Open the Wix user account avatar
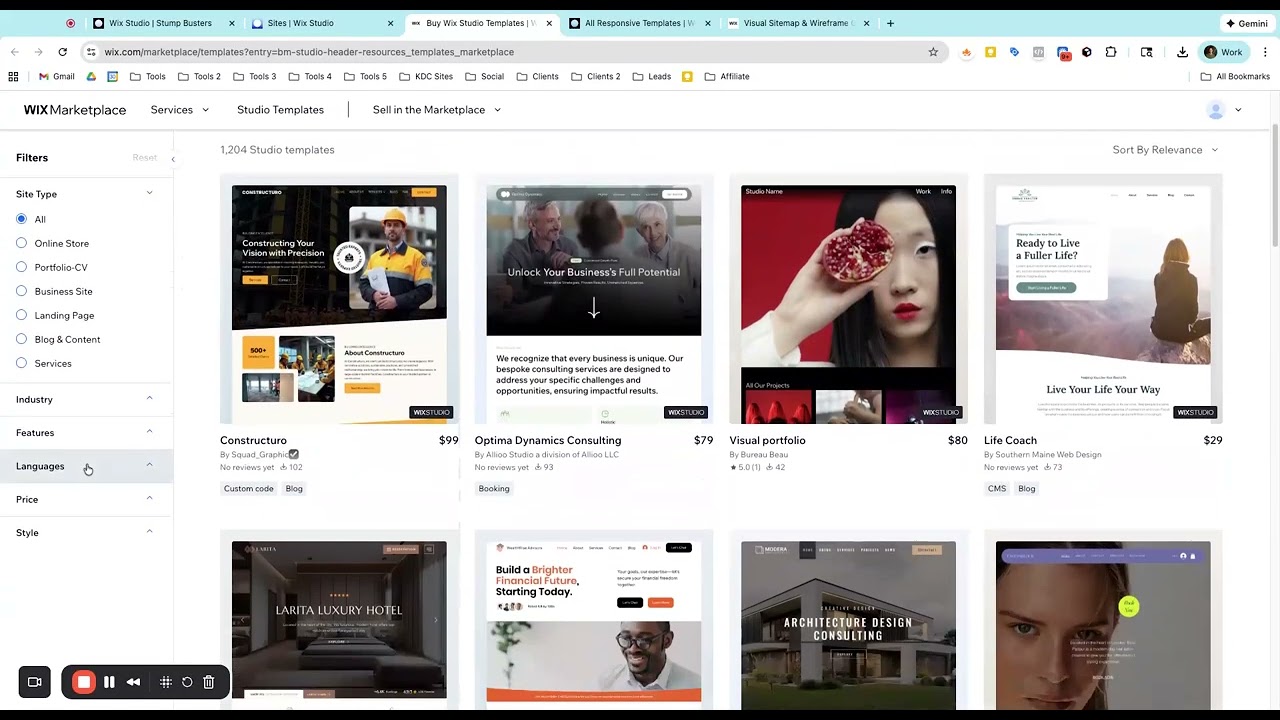 [1216, 110]
